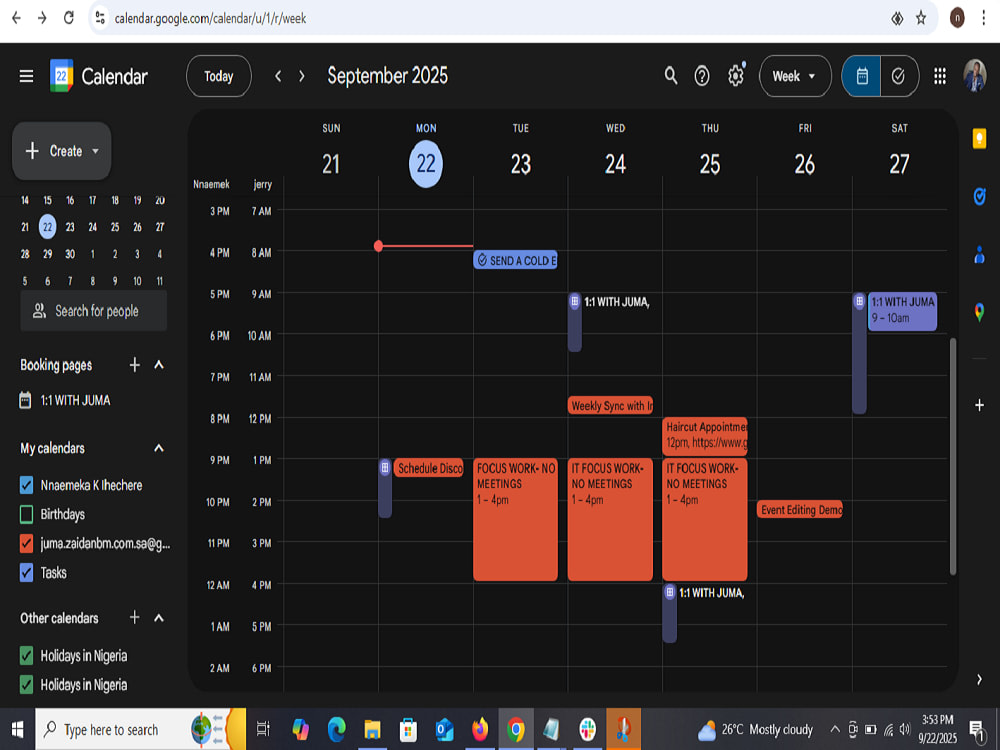Open the Create dropdown button
The width and height of the screenshot is (1000, 750).
point(62,151)
